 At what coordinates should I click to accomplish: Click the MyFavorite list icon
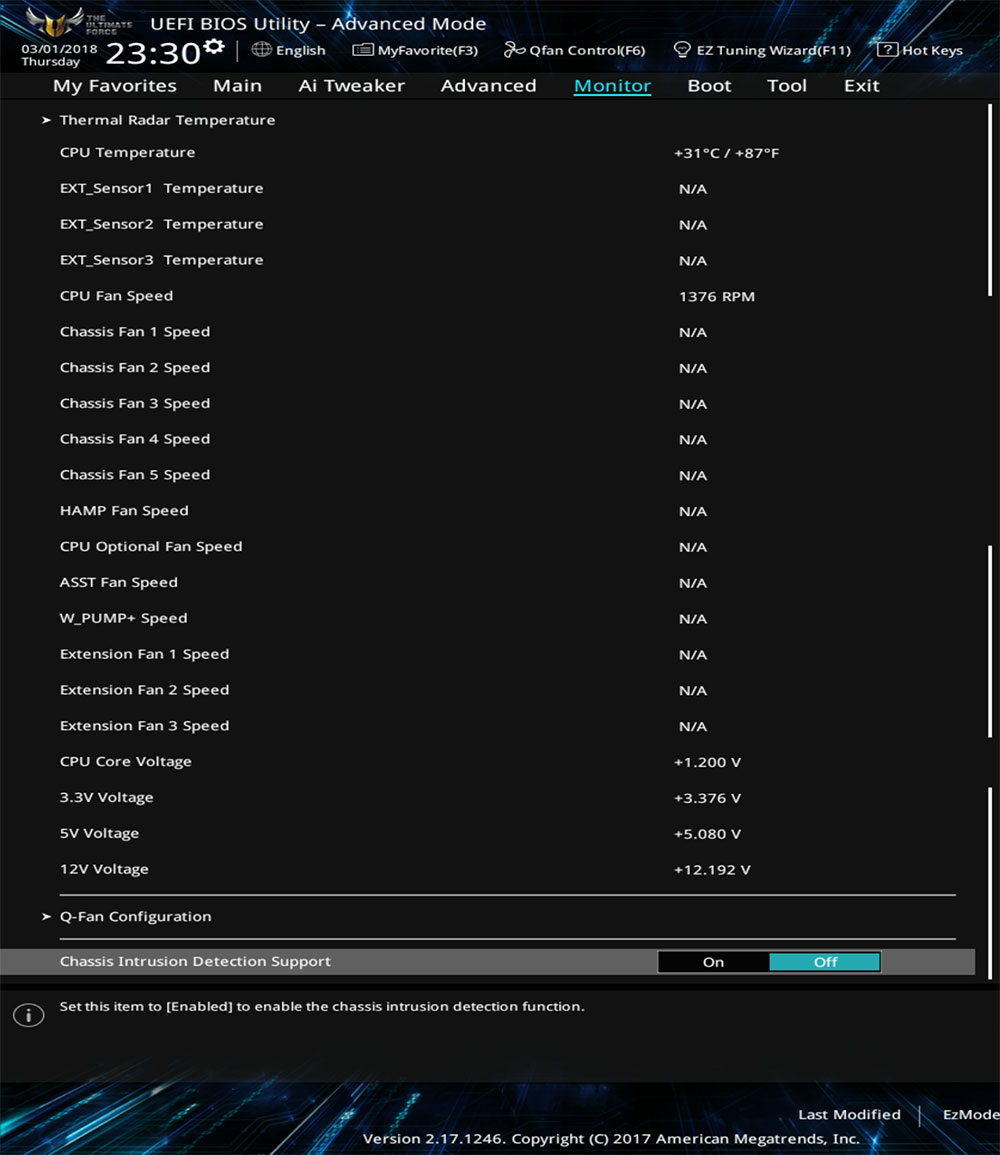(x=362, y=49)
